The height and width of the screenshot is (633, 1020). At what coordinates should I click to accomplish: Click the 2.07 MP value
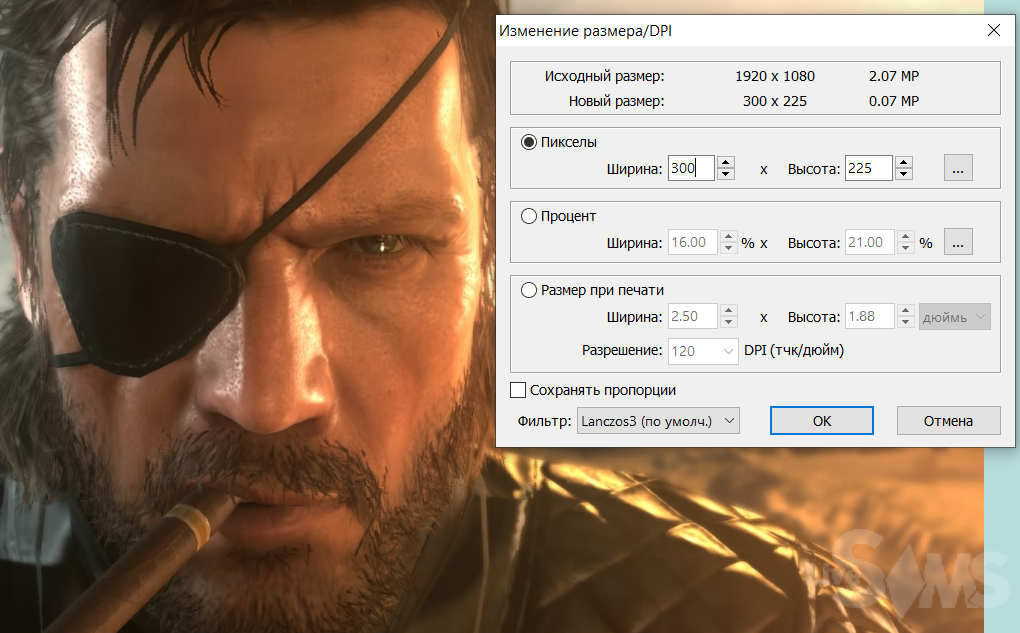click(894, 76)
